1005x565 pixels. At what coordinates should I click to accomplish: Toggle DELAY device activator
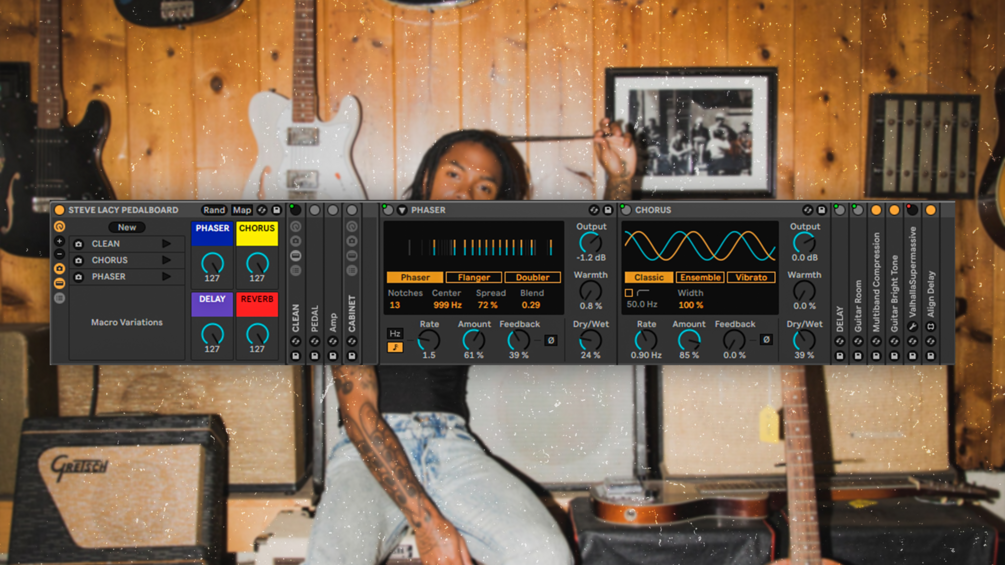pos(839,210)
